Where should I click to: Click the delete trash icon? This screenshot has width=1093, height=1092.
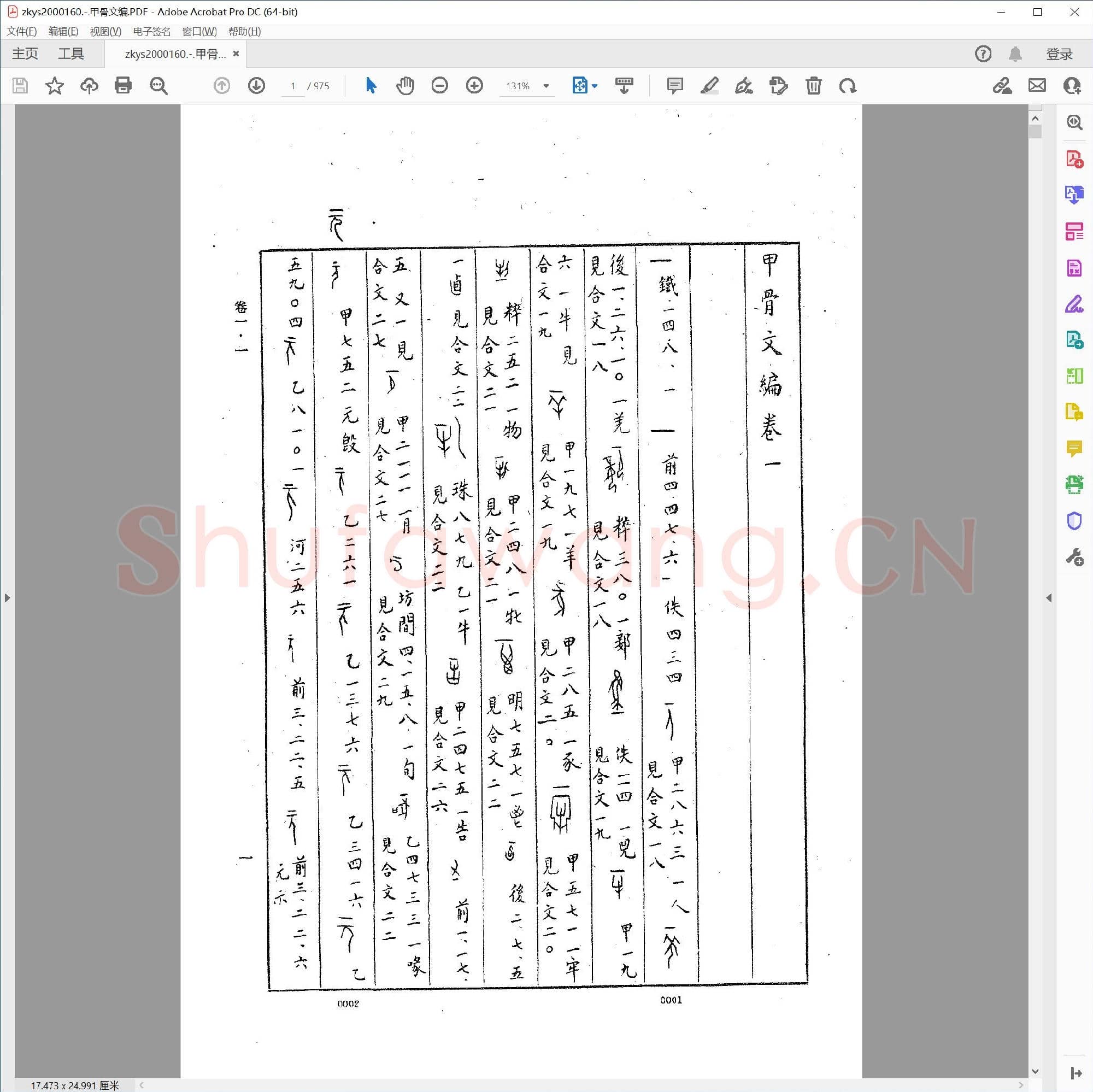[x=814, y=86]
